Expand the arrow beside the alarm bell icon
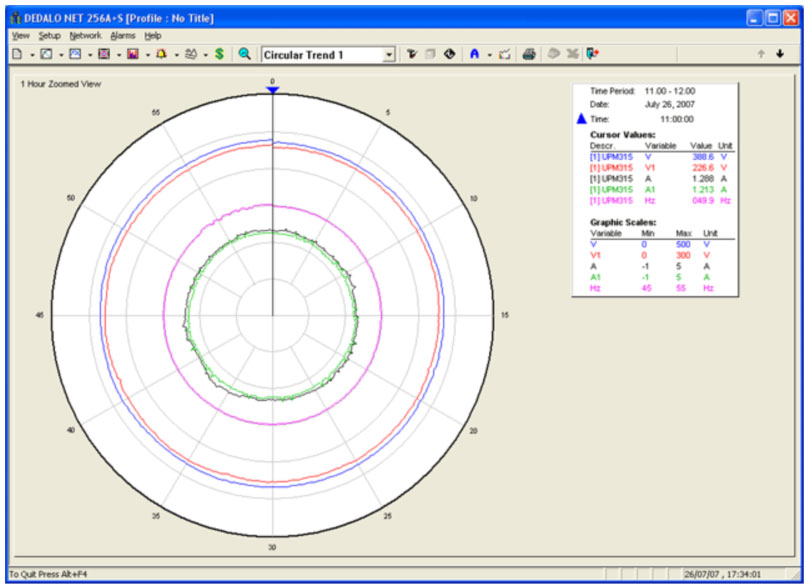The width and height of the screenshot is (809, 588). 176,55
